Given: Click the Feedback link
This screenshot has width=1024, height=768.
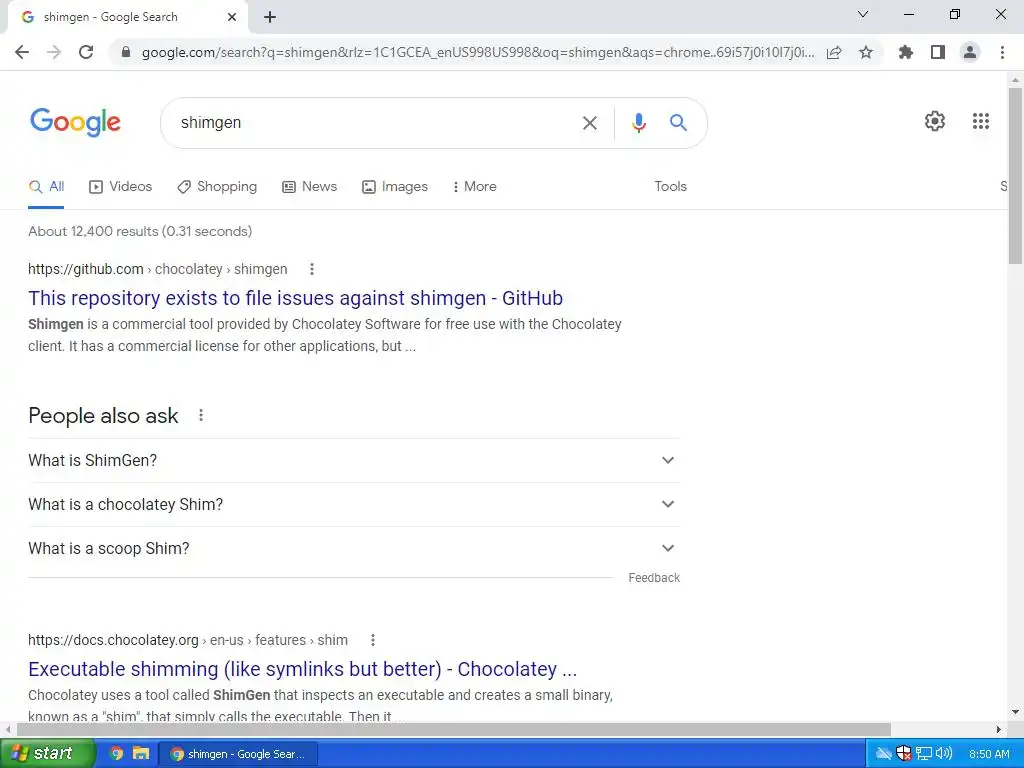Looking at the screenshot, I should point(654,578).
